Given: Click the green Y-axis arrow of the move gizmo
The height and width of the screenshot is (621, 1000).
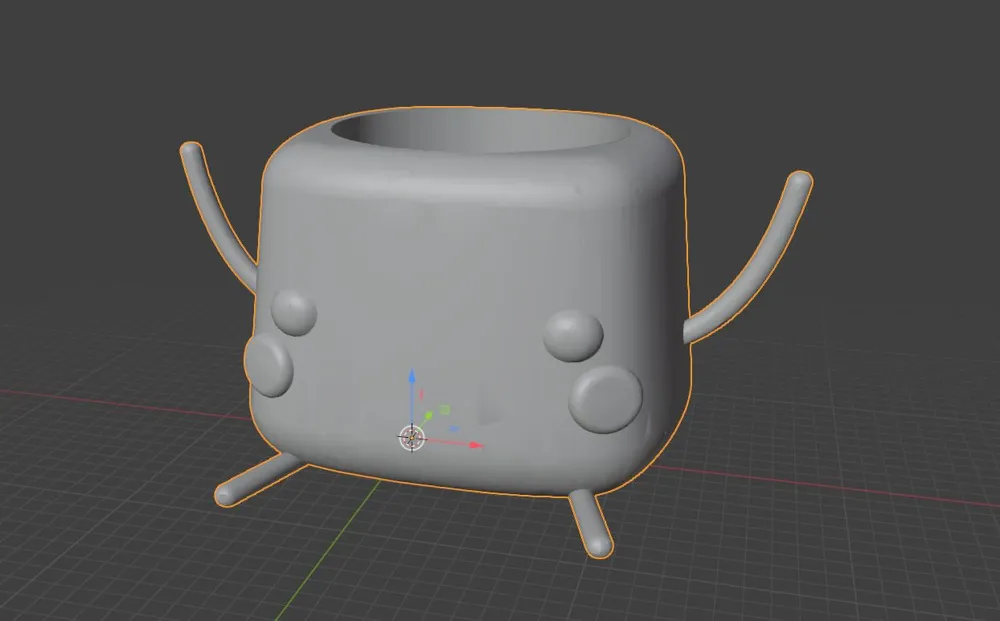Looking at the screenshot, I should point(429,415).
